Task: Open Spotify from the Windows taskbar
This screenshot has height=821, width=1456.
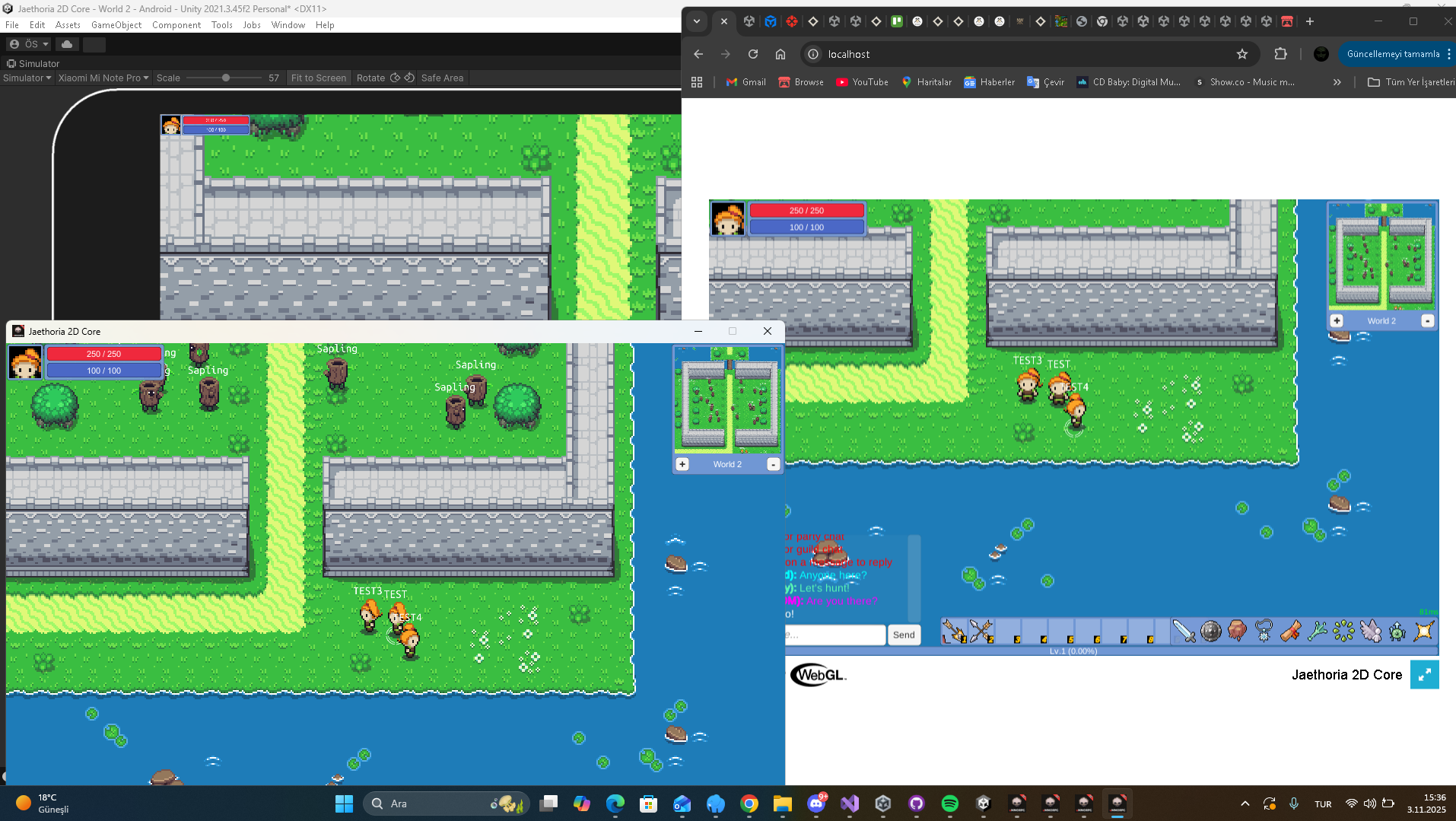Action: (949, 803)
